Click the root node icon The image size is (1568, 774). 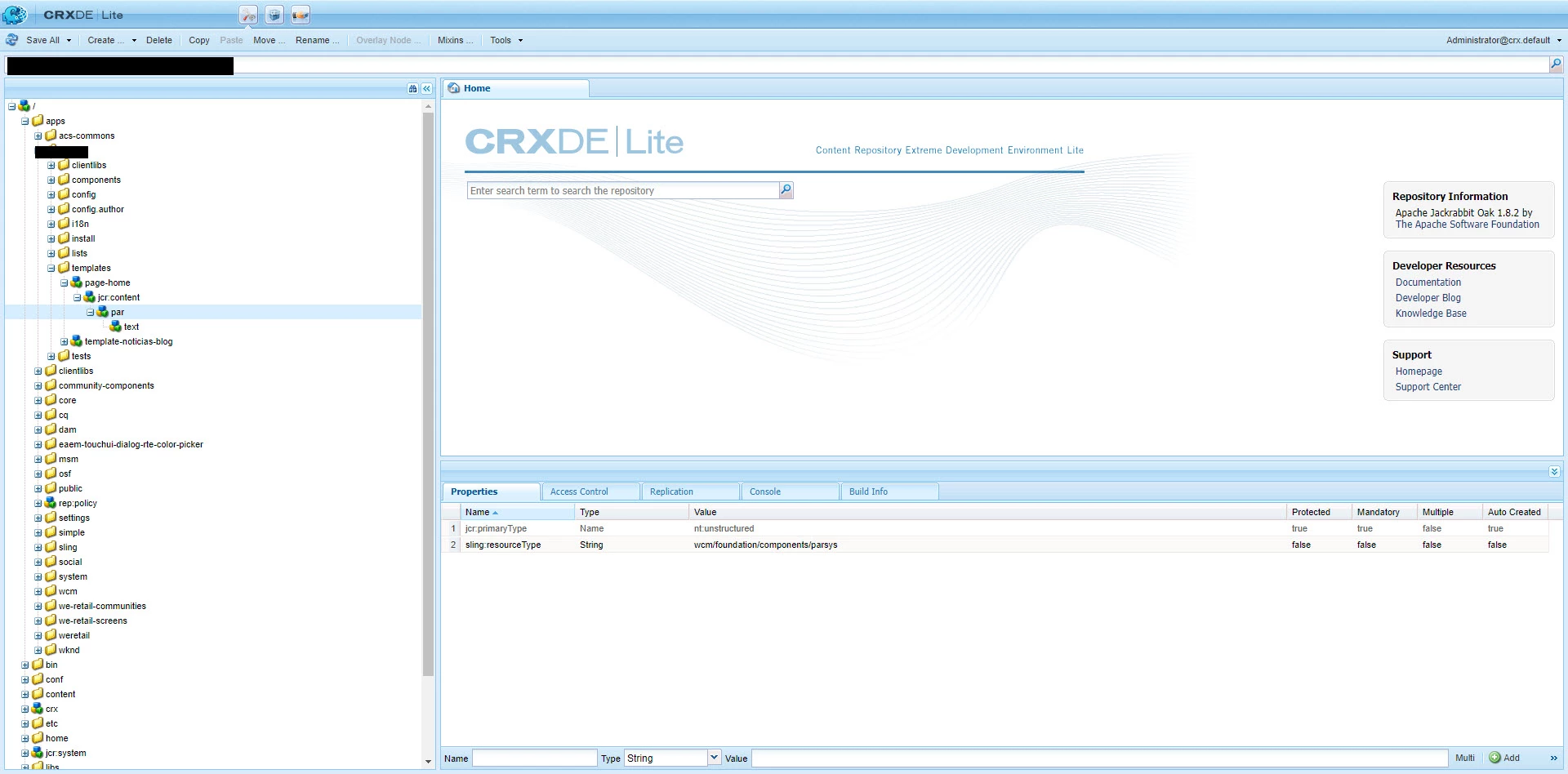pos(24,106)
